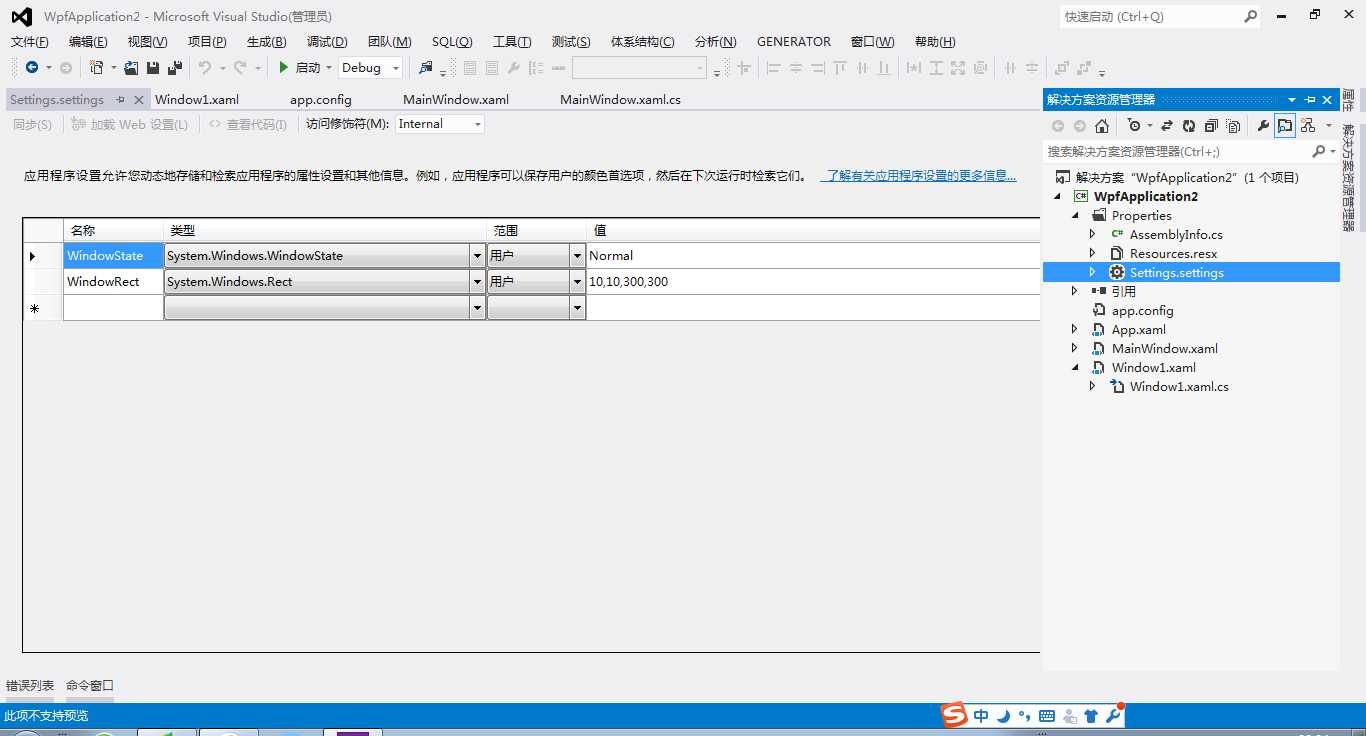The height and width of the screenshot is (736, 1366).
Task: Open the WindowRect type dropdown arrow
Action: [x=476, y=282]
